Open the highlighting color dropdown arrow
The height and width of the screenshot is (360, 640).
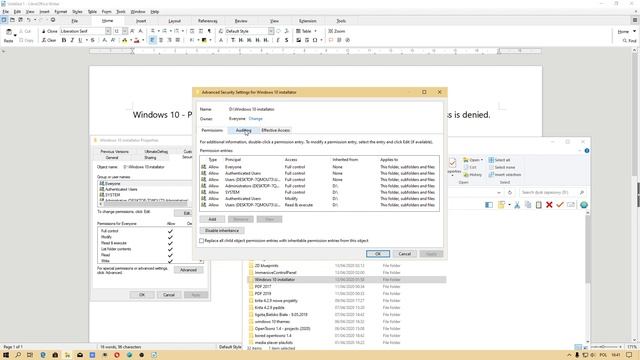pos(130,40)
